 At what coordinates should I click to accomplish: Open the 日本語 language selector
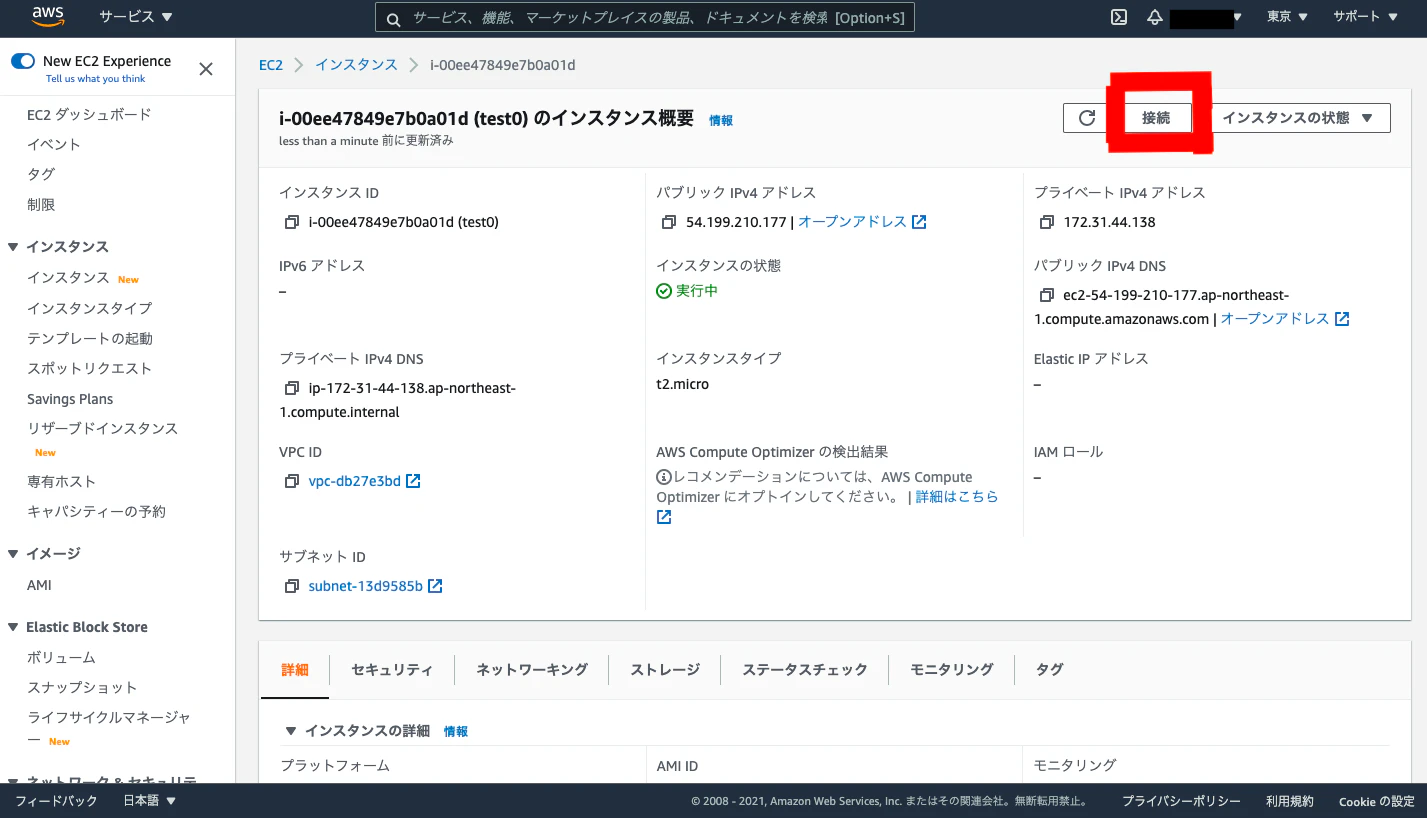tap(150, 801)
